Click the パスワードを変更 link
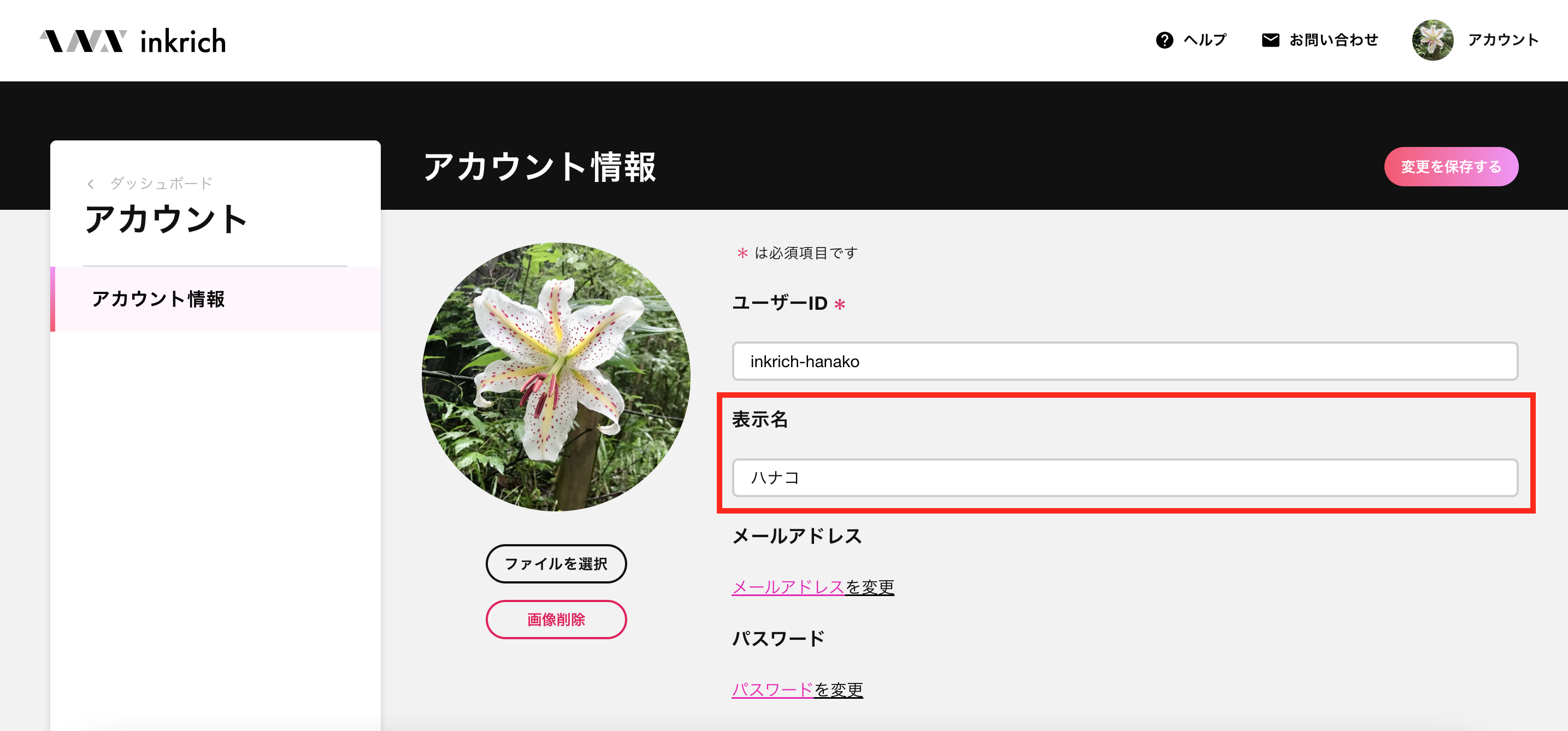 click(797, 689)
